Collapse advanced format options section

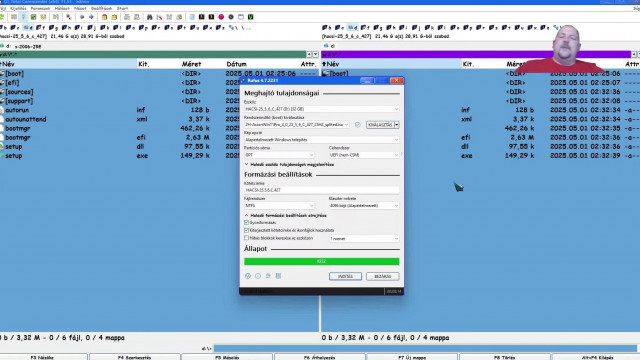pyautogui.click(x=286, y=216)
